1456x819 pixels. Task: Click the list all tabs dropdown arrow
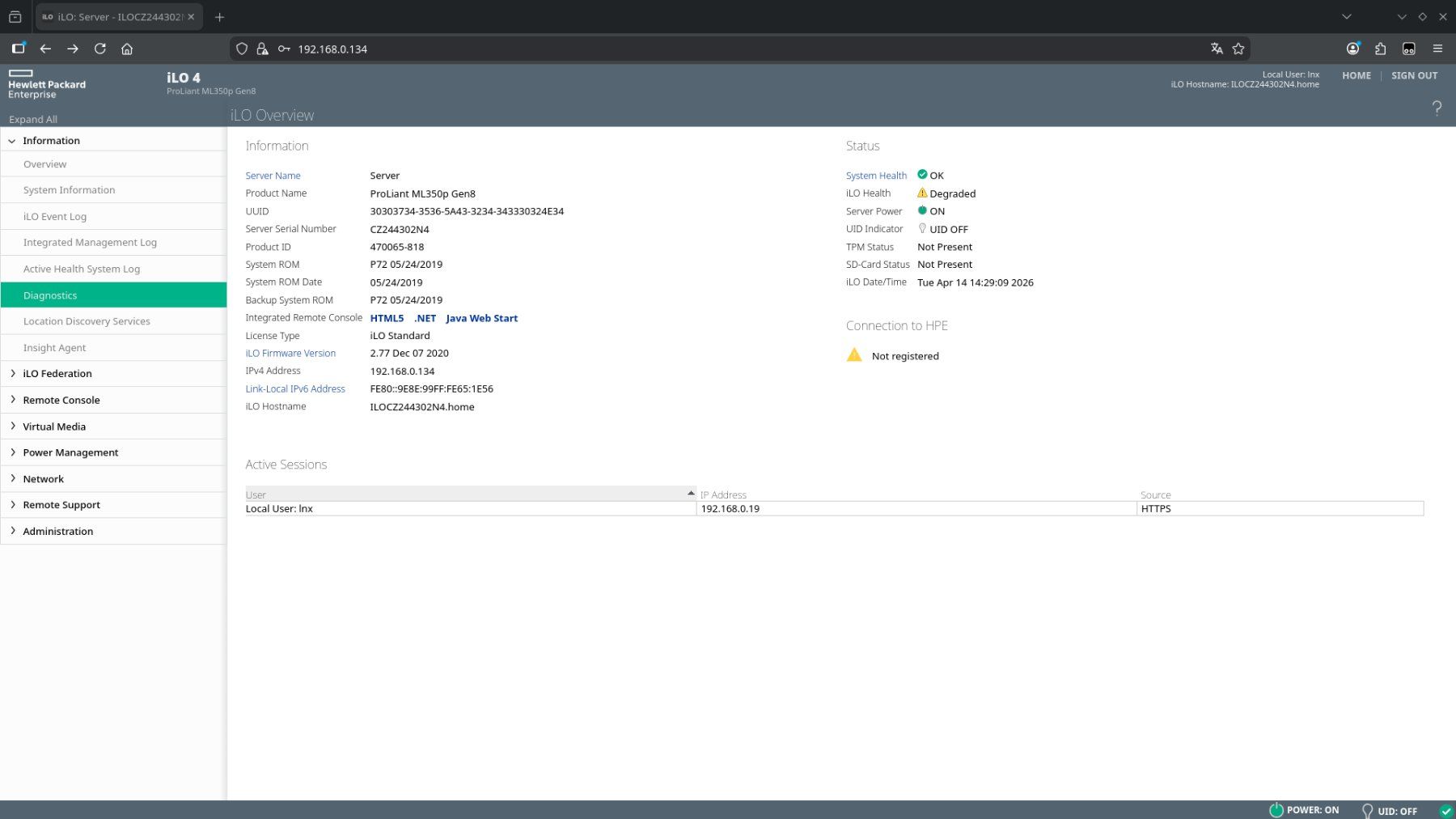1346,16
